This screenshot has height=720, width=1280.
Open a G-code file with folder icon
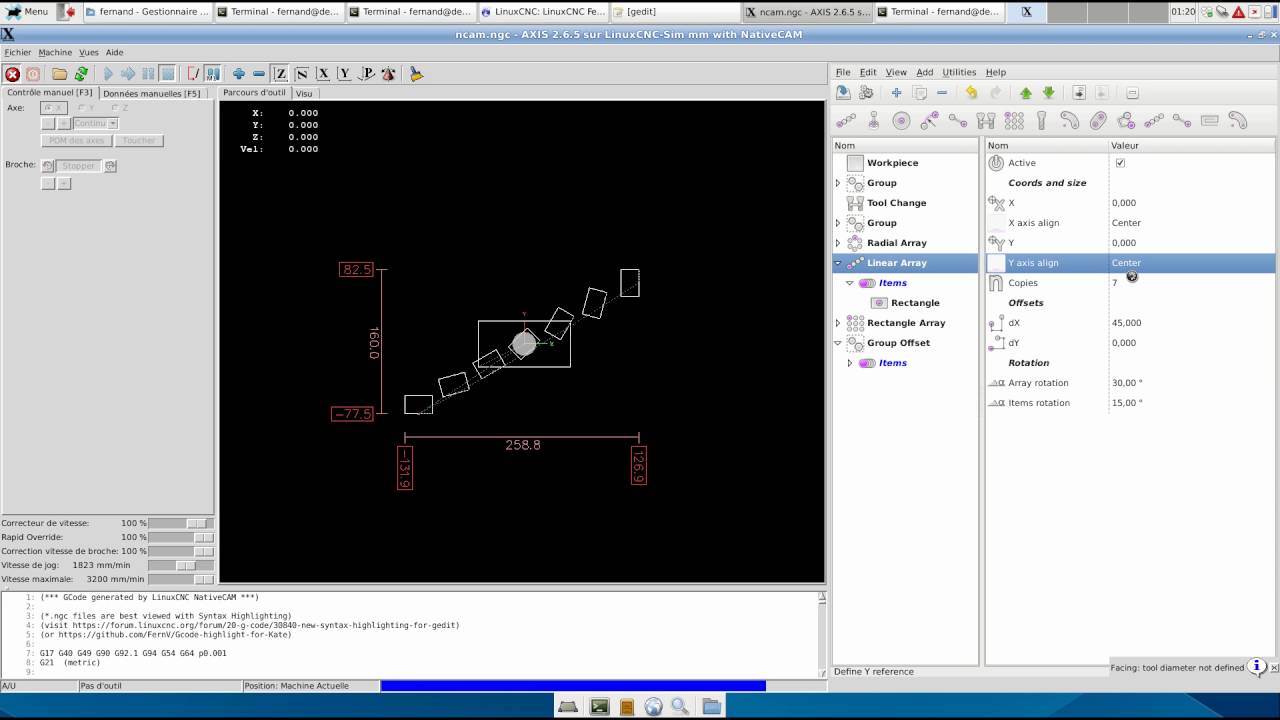pos(60,74)
